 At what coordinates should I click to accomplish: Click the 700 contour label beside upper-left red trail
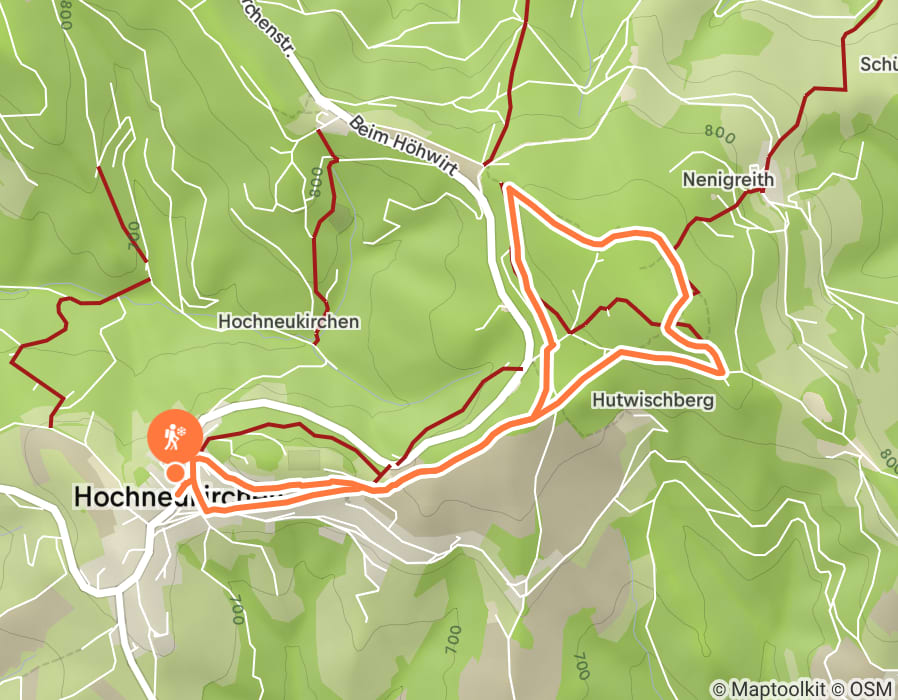(x=132, y=237)
